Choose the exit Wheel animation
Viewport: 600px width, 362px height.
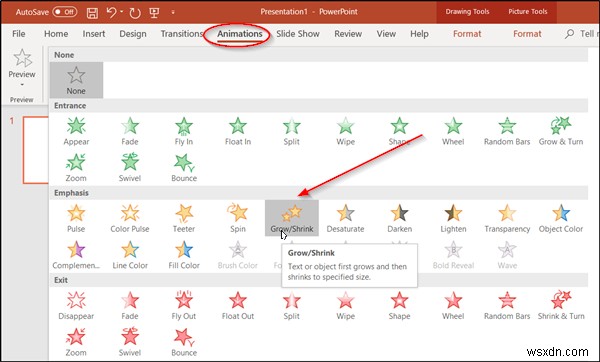point(453,306)
